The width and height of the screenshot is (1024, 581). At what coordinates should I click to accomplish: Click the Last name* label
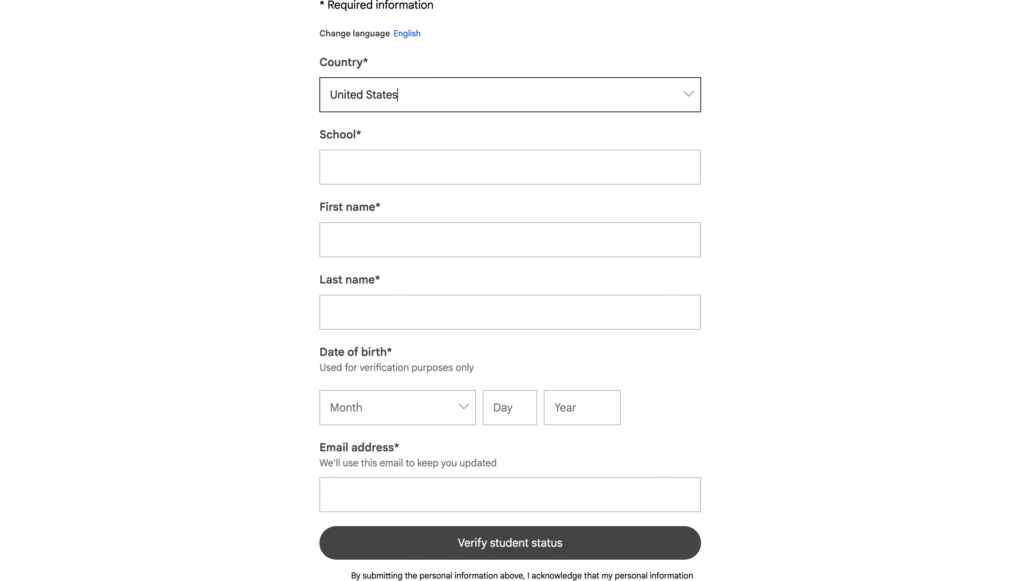[349, 280]
